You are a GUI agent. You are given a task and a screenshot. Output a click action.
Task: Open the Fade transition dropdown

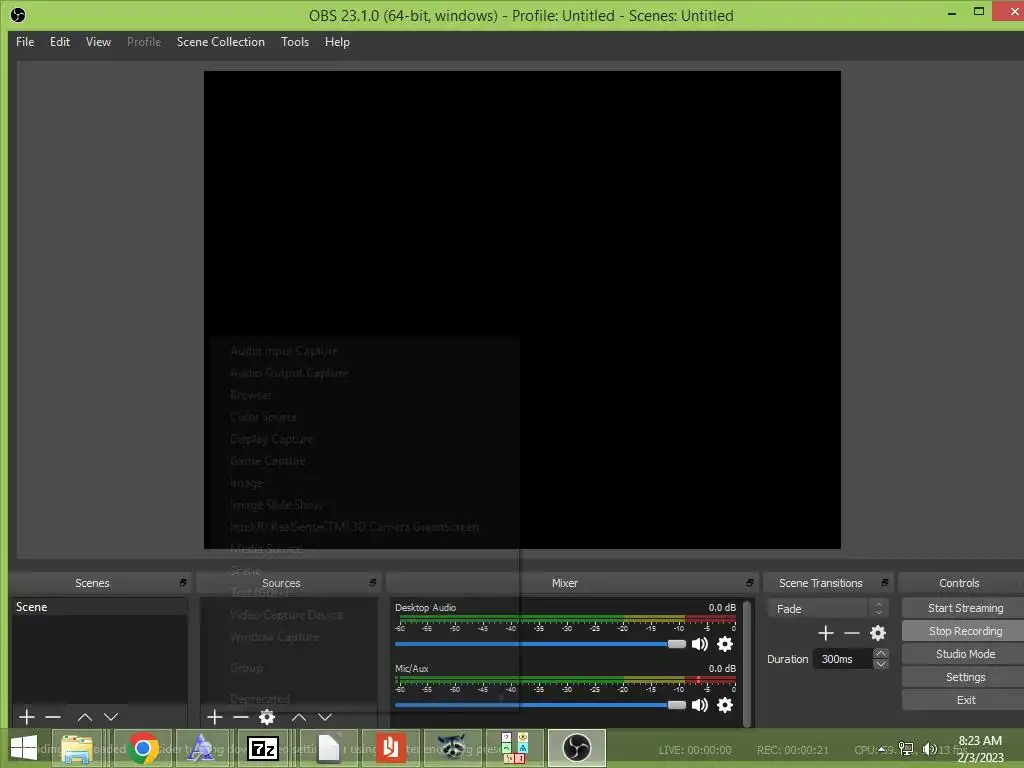(x=827, y=609)
